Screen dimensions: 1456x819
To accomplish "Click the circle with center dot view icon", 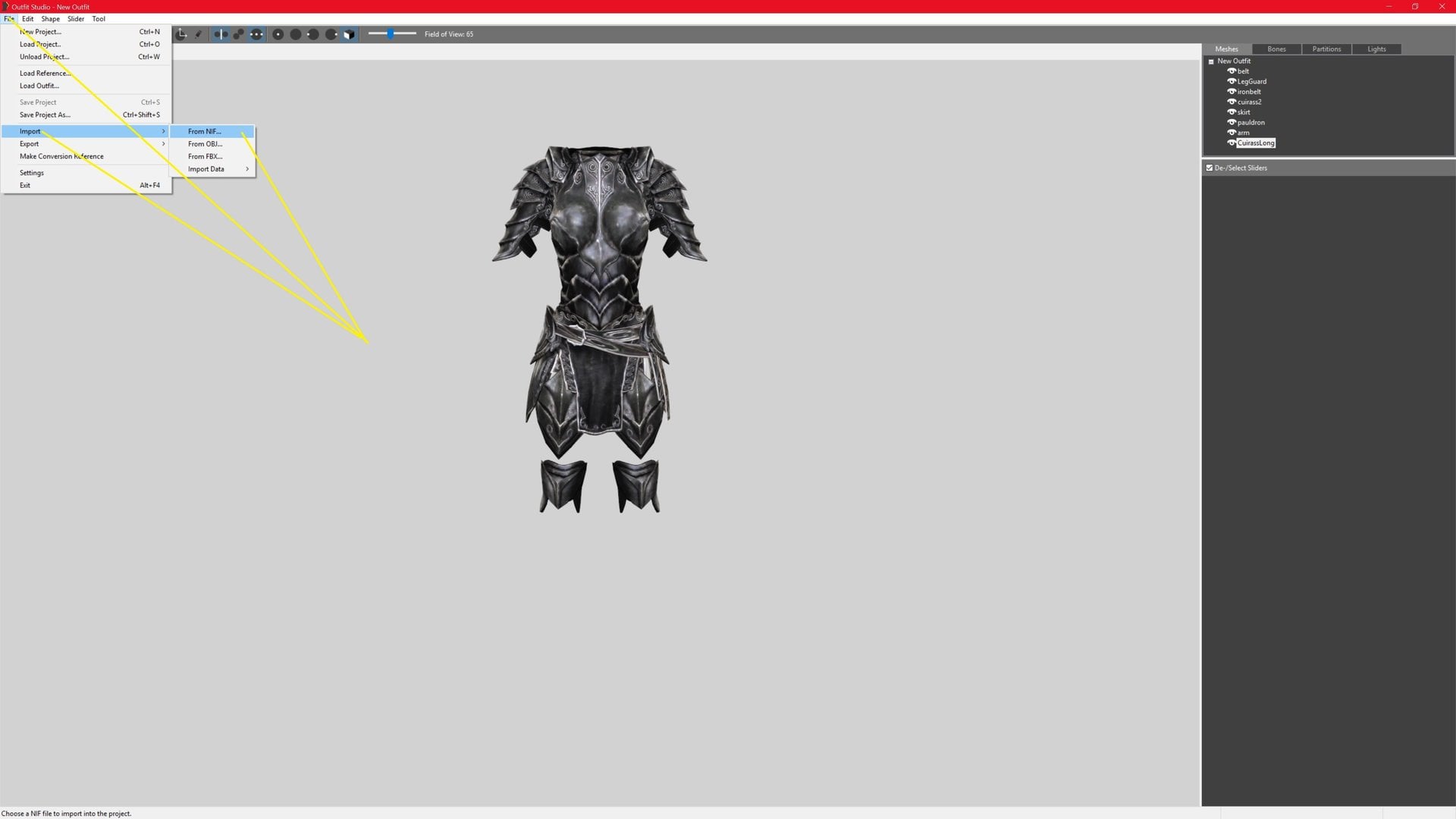I will tap(278, 34).
